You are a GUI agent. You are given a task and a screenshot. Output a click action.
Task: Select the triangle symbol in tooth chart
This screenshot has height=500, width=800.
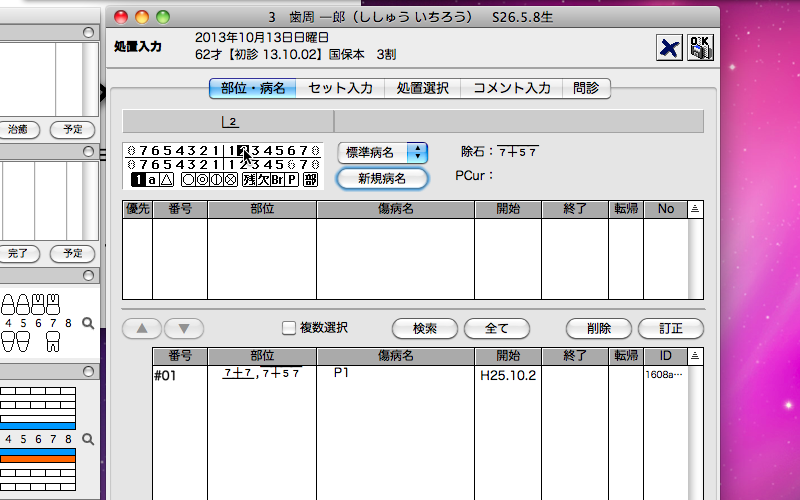coord(167,180)
